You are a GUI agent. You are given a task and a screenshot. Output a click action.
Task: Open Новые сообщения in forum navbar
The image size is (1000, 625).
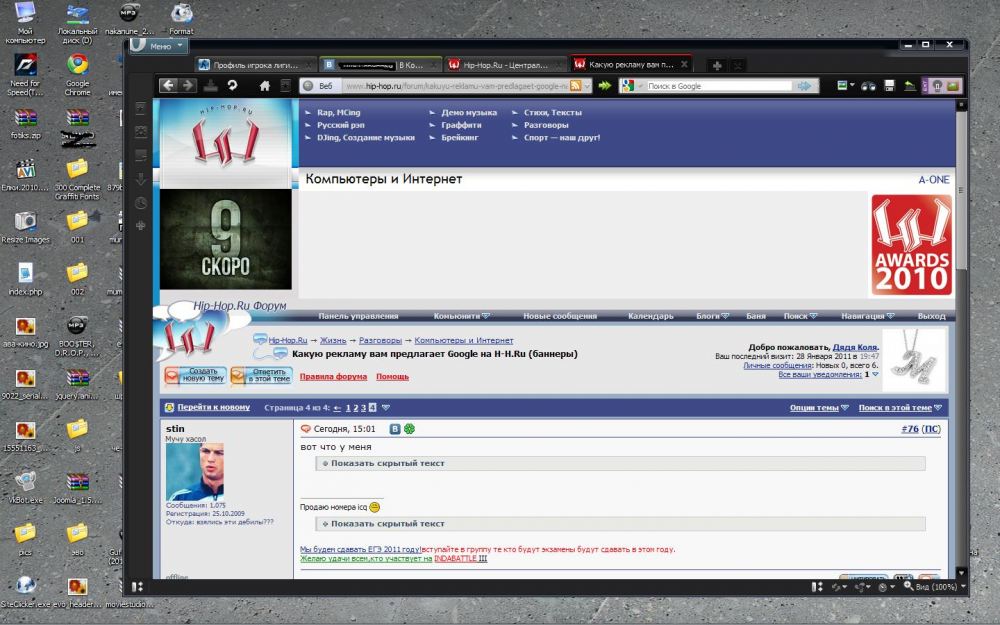click(x=560, y=316)
